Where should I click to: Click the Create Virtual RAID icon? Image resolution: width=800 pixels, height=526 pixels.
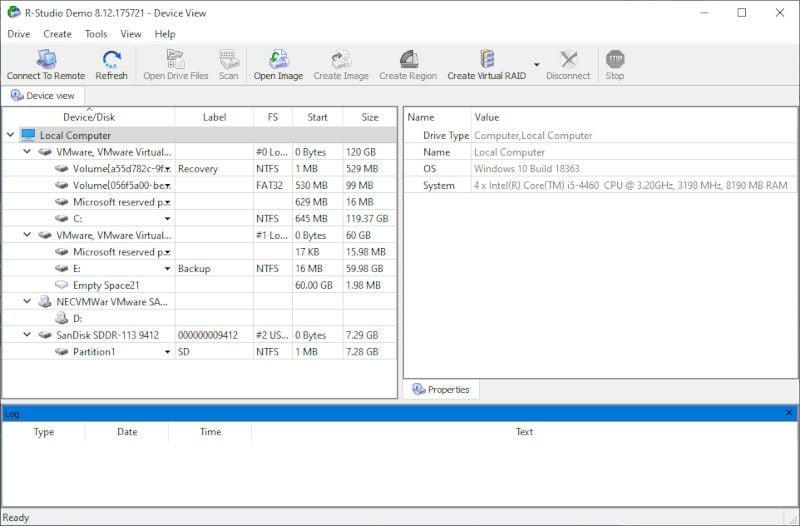(x=487, y=59)
